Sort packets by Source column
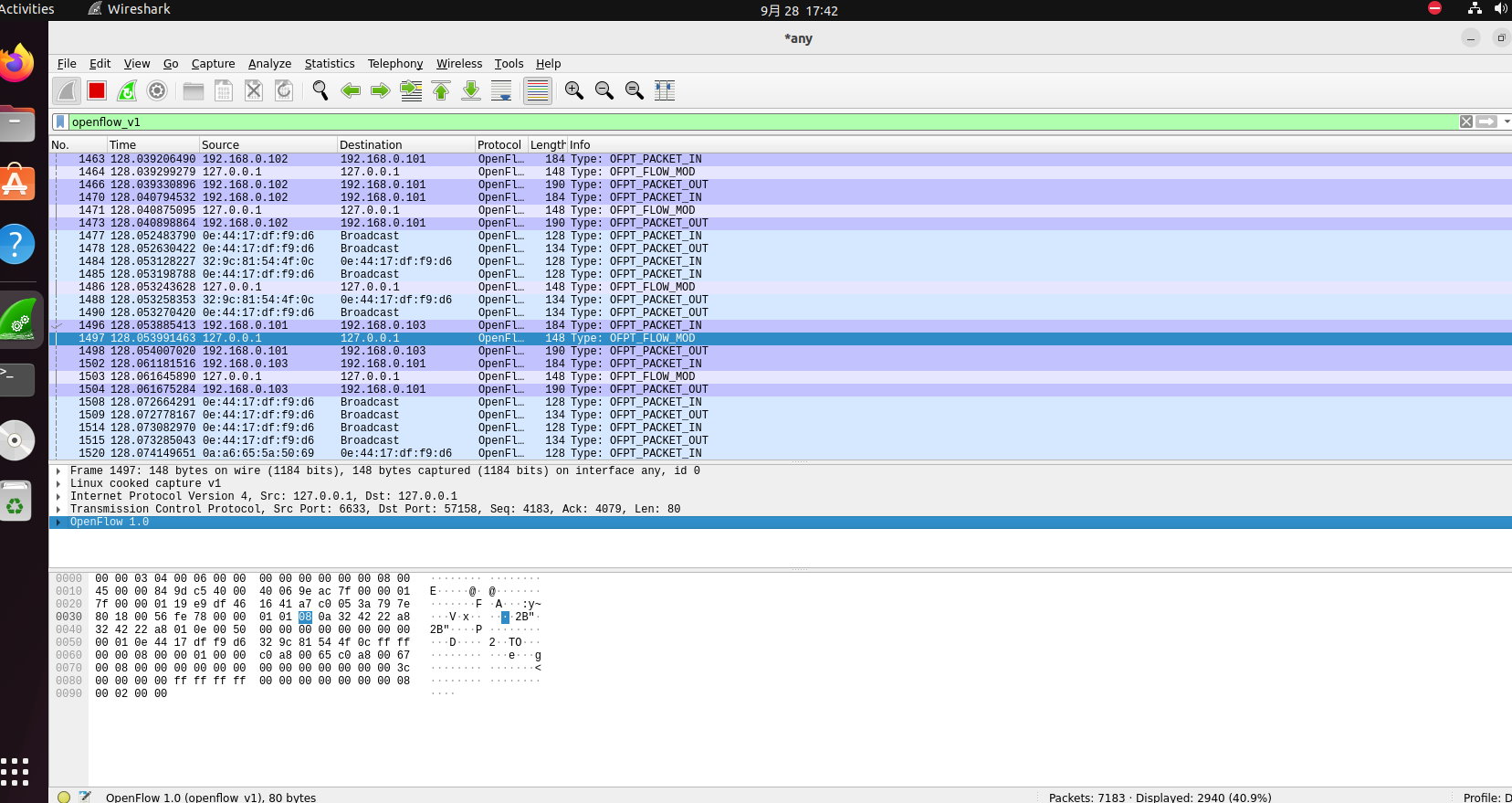This screenshot has width=1512, height=803. [x=268, y=145]
